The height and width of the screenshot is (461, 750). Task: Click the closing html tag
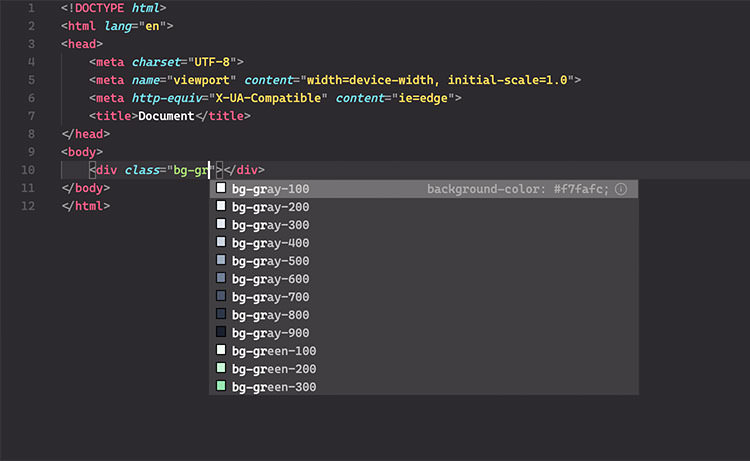(86, 206)
